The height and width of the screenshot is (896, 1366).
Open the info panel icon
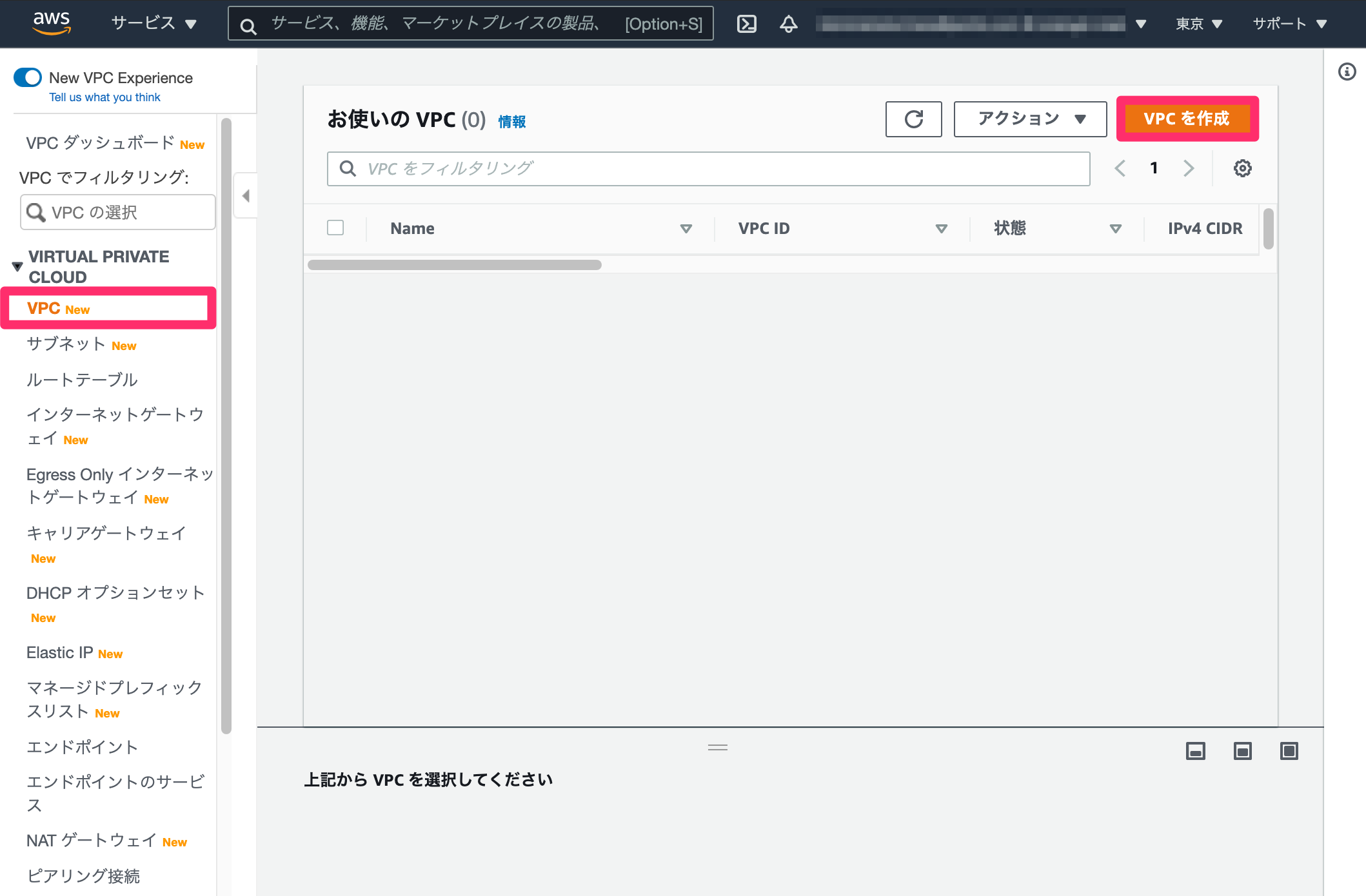pyautogui.click(x=1347, y=72)
